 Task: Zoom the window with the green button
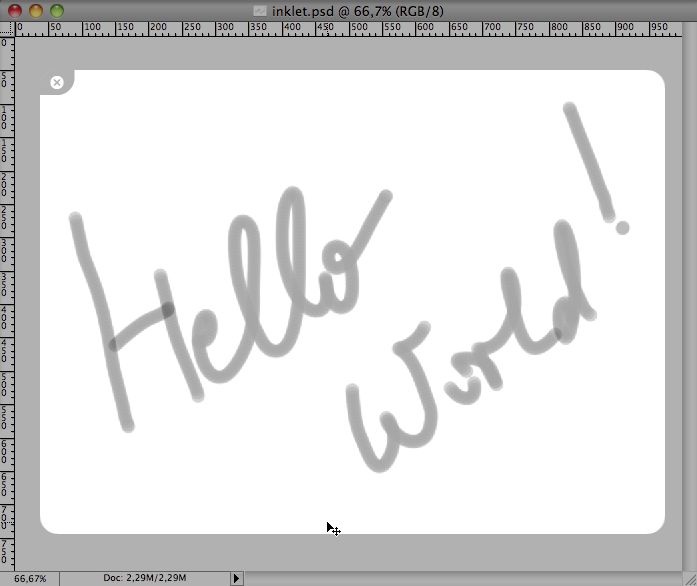[56, 10]
